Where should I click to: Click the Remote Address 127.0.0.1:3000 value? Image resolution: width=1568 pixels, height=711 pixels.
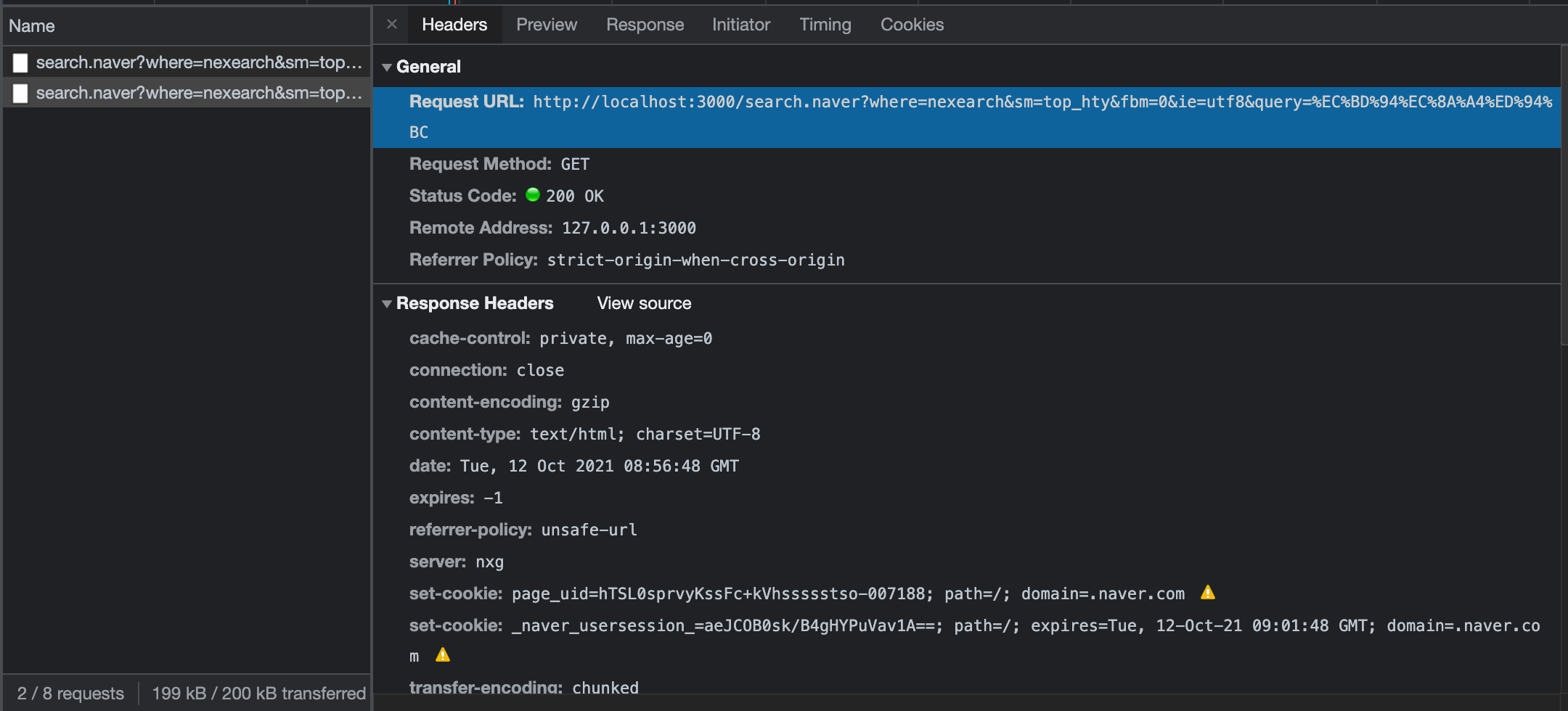click(x=629, y=228)
